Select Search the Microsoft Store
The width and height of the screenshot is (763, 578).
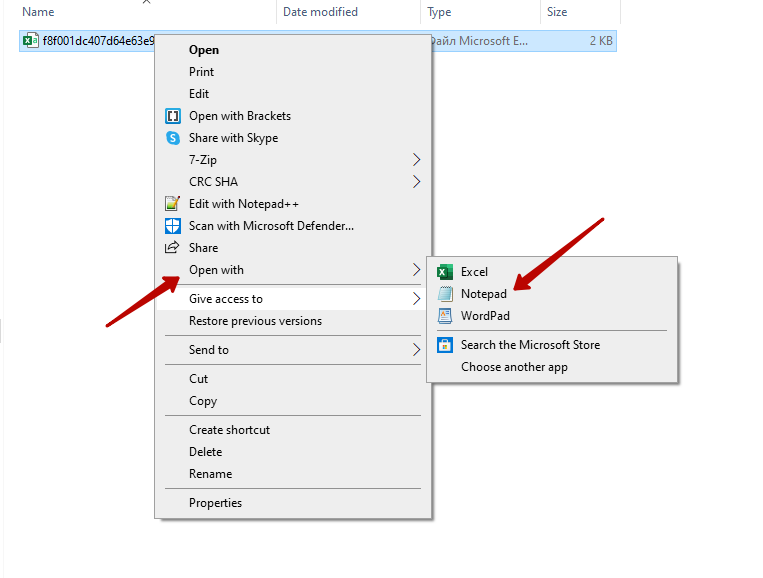[x=552, y=345]
